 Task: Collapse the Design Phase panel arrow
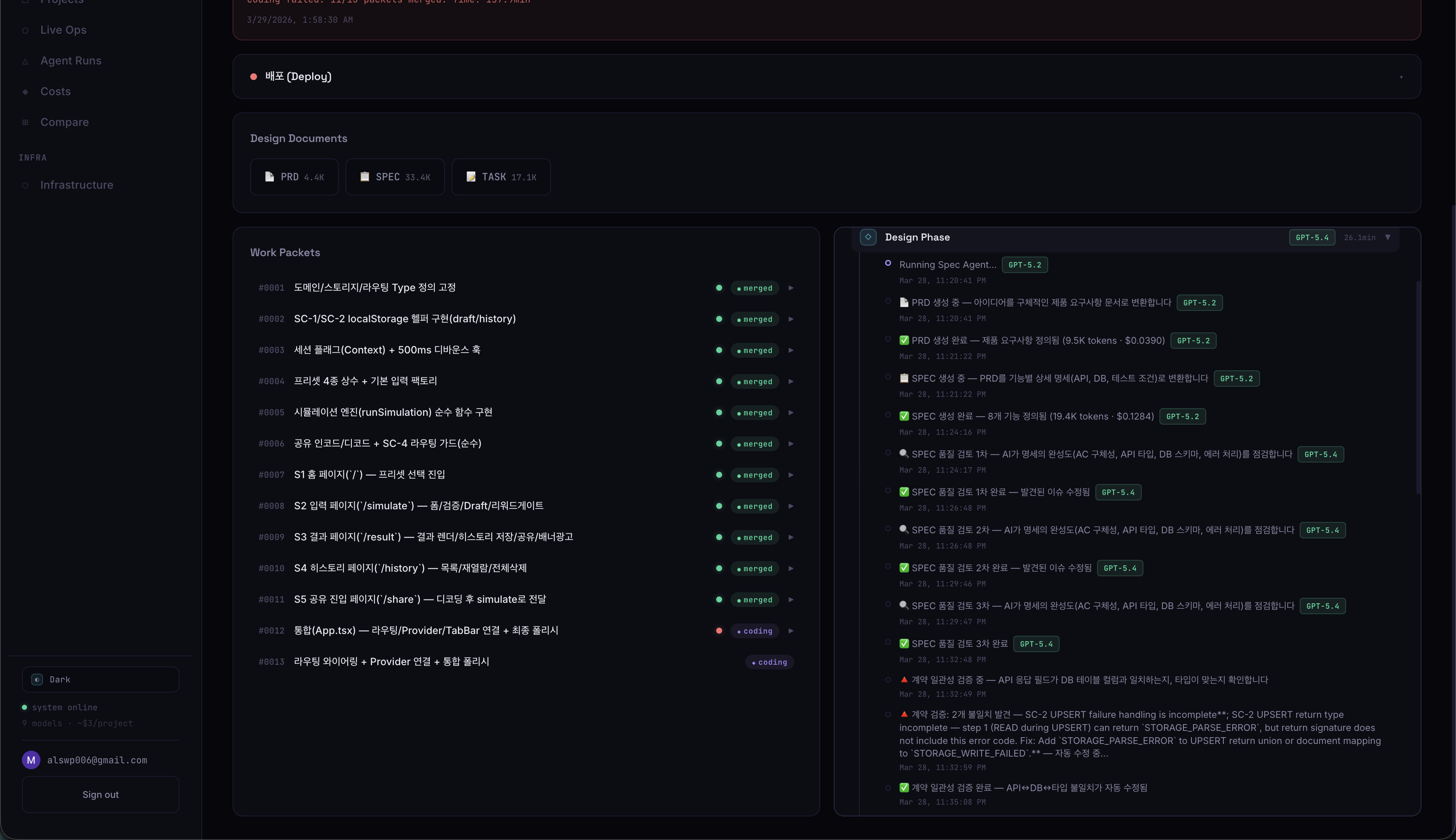(x=1388, y=237)
